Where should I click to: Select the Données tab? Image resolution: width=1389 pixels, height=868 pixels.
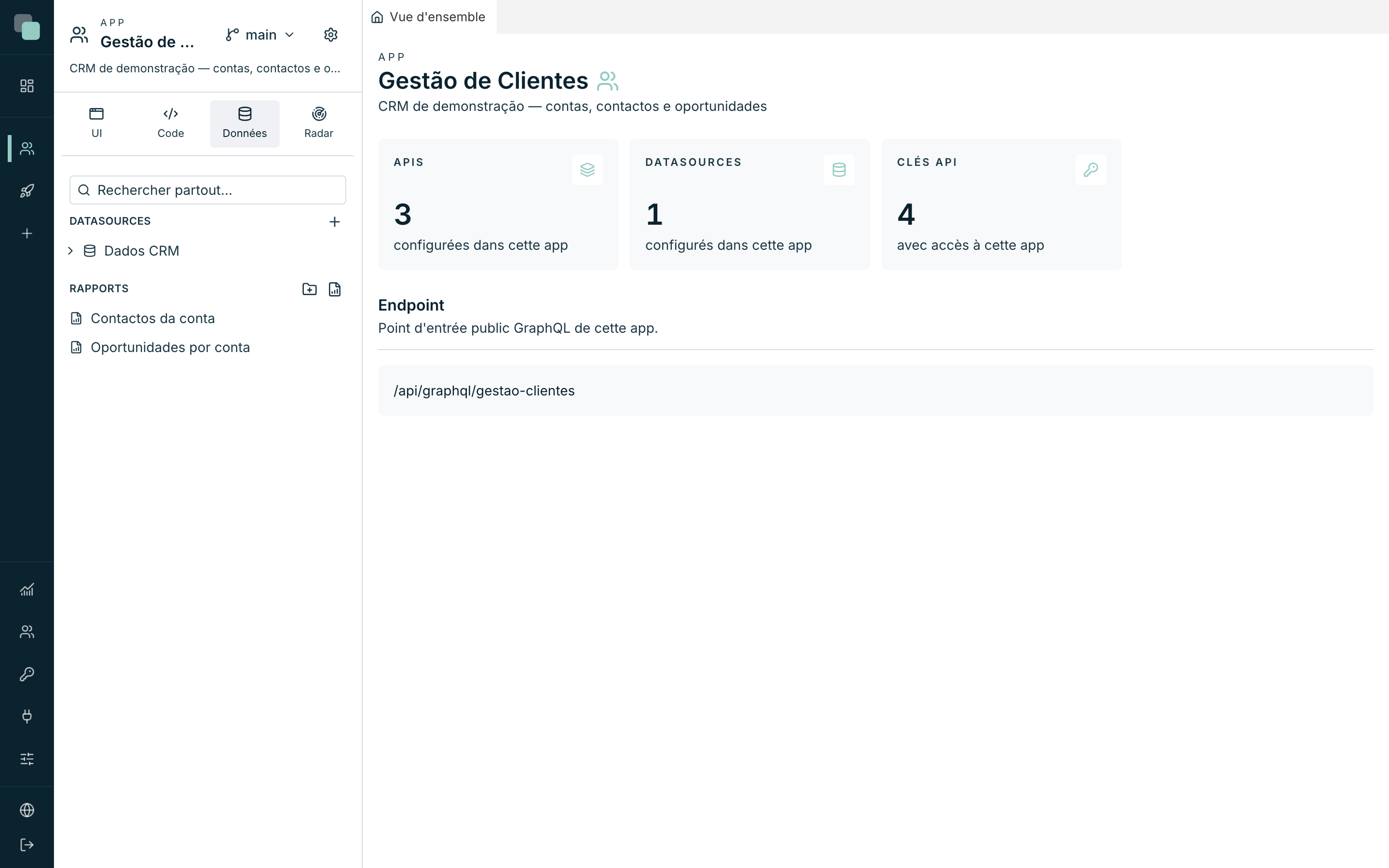pyautogui.click(x=245, y=123)
